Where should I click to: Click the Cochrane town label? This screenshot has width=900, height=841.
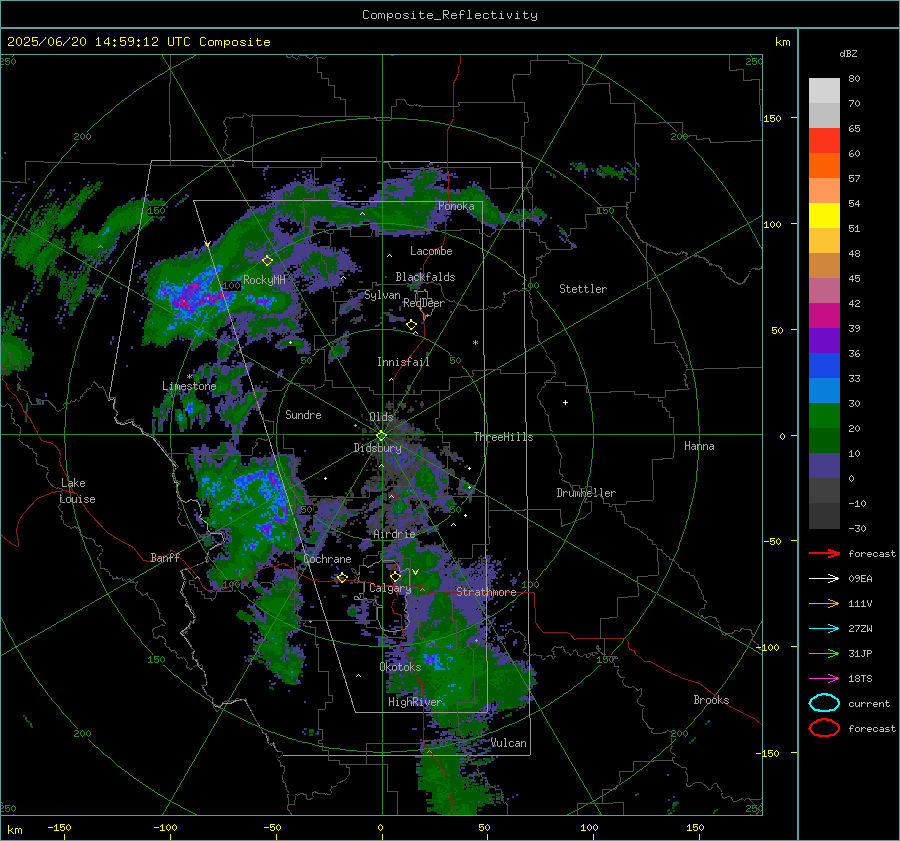(x=327, y=559)
